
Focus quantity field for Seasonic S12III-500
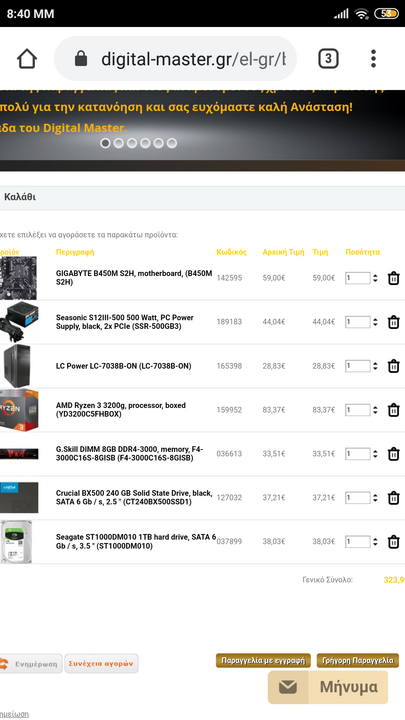click(x=358, y=322)
